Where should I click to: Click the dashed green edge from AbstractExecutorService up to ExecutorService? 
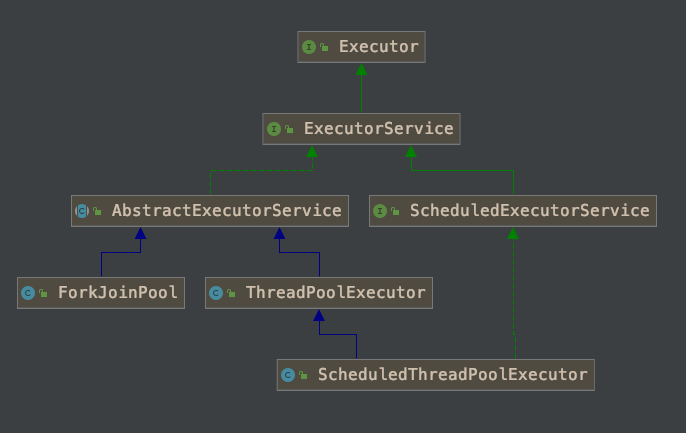pyautogui.click(x=261, y=170)
